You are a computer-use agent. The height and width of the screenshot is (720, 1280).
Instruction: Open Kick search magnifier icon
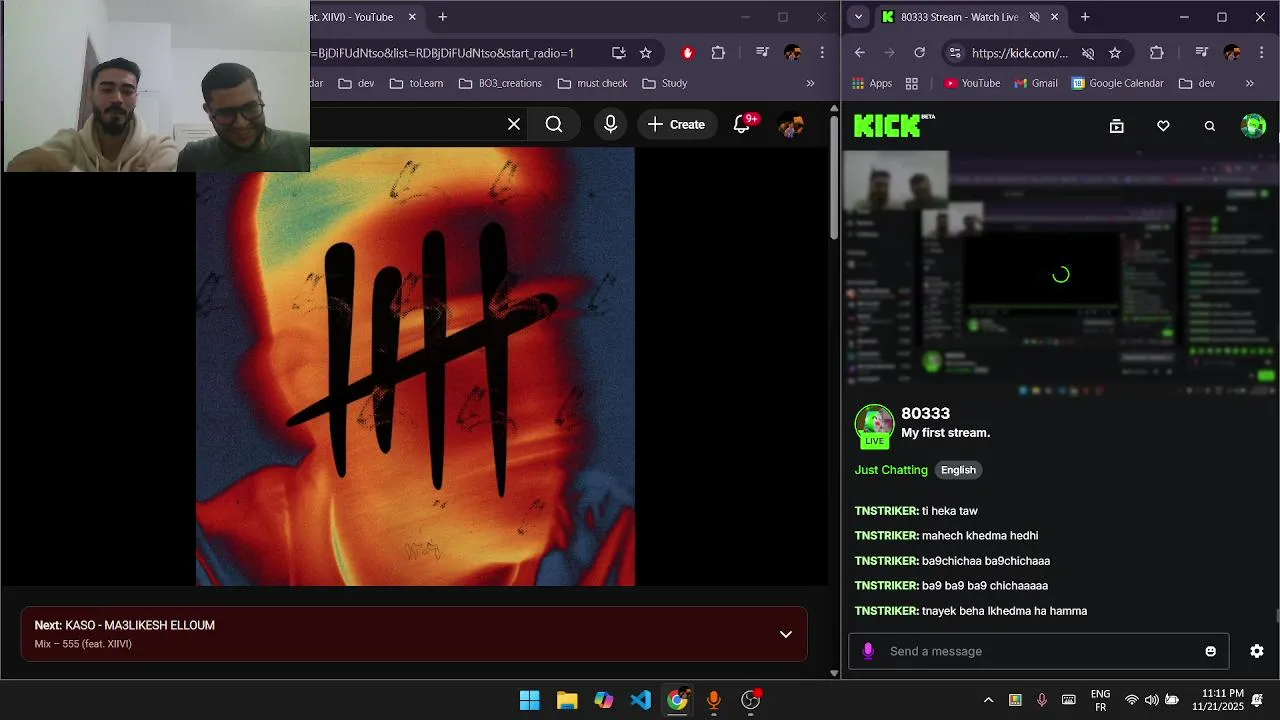coord(1210,126)
